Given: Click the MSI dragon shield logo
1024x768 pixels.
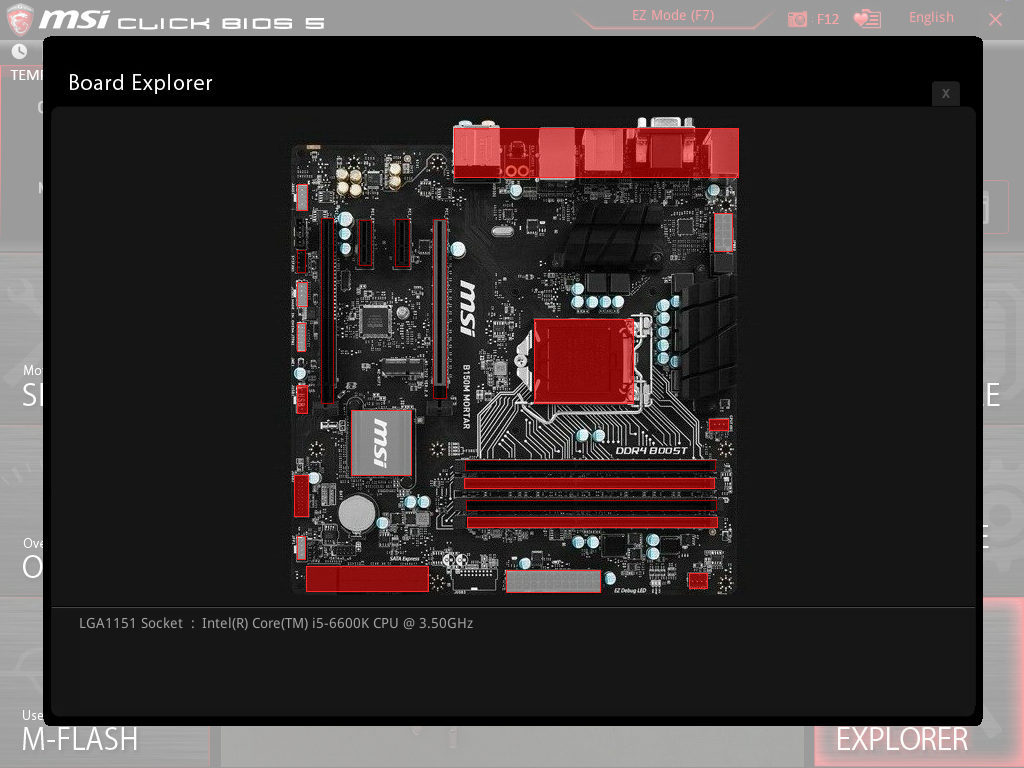Looking at the screenshot, I should pyautogui.click(x=20, y=19).
